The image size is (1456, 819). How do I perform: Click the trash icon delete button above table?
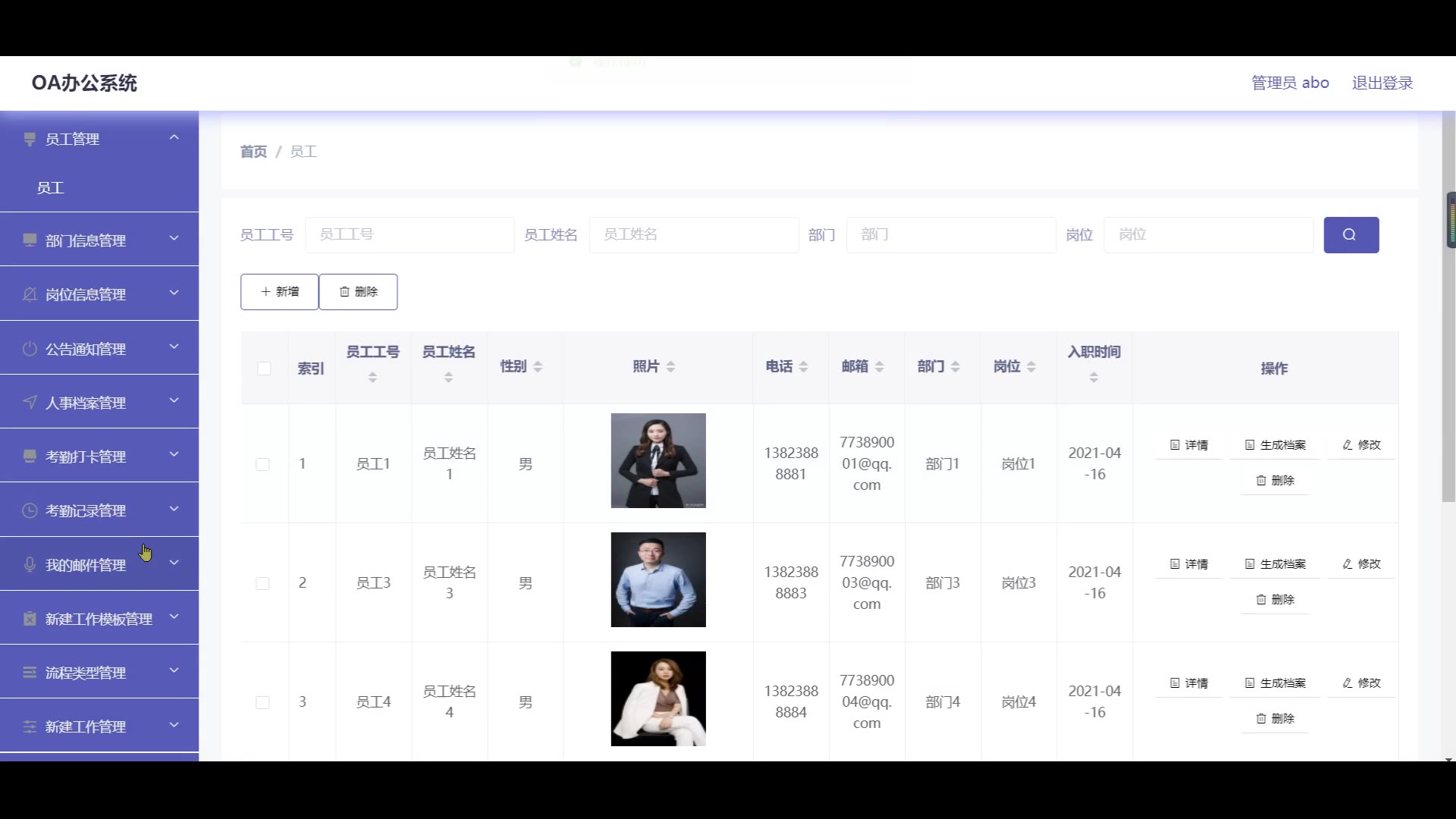coord(358,292)
